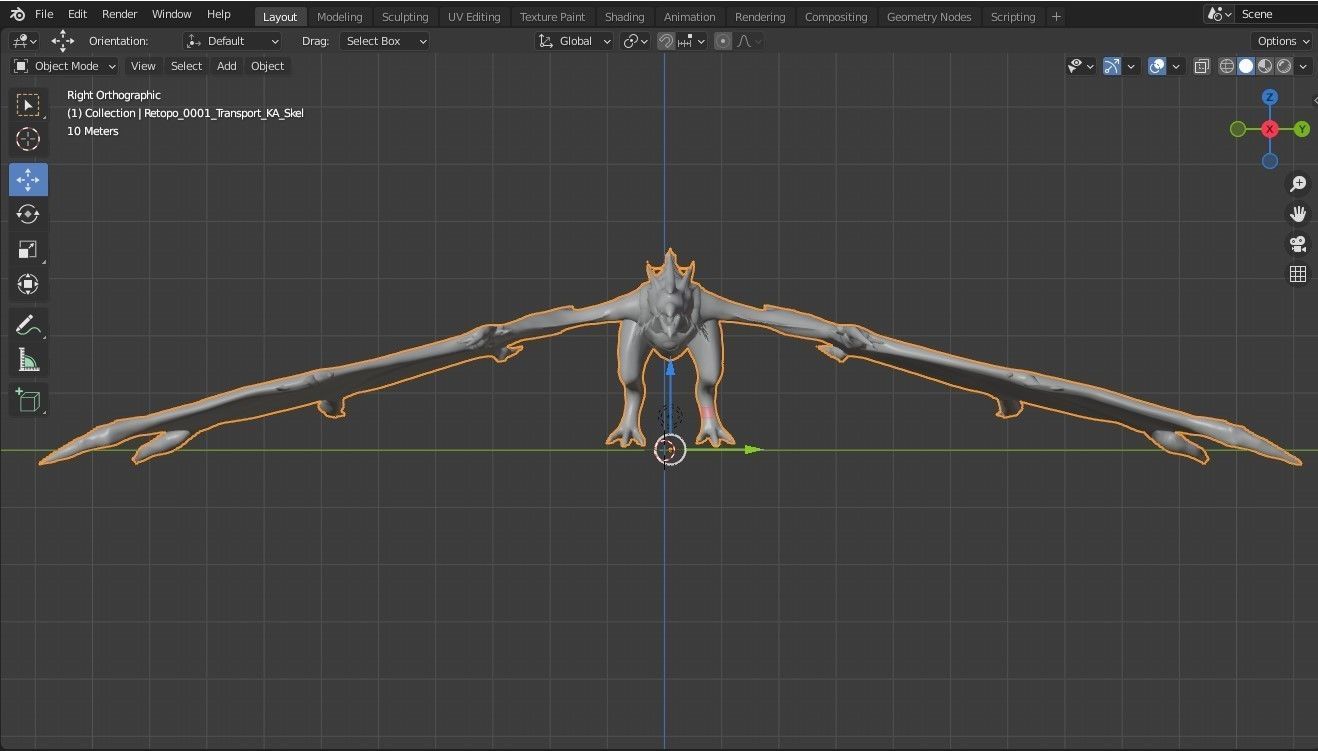
Task: Open the Drag Select Box dropdown
Action: coord(384,41)
